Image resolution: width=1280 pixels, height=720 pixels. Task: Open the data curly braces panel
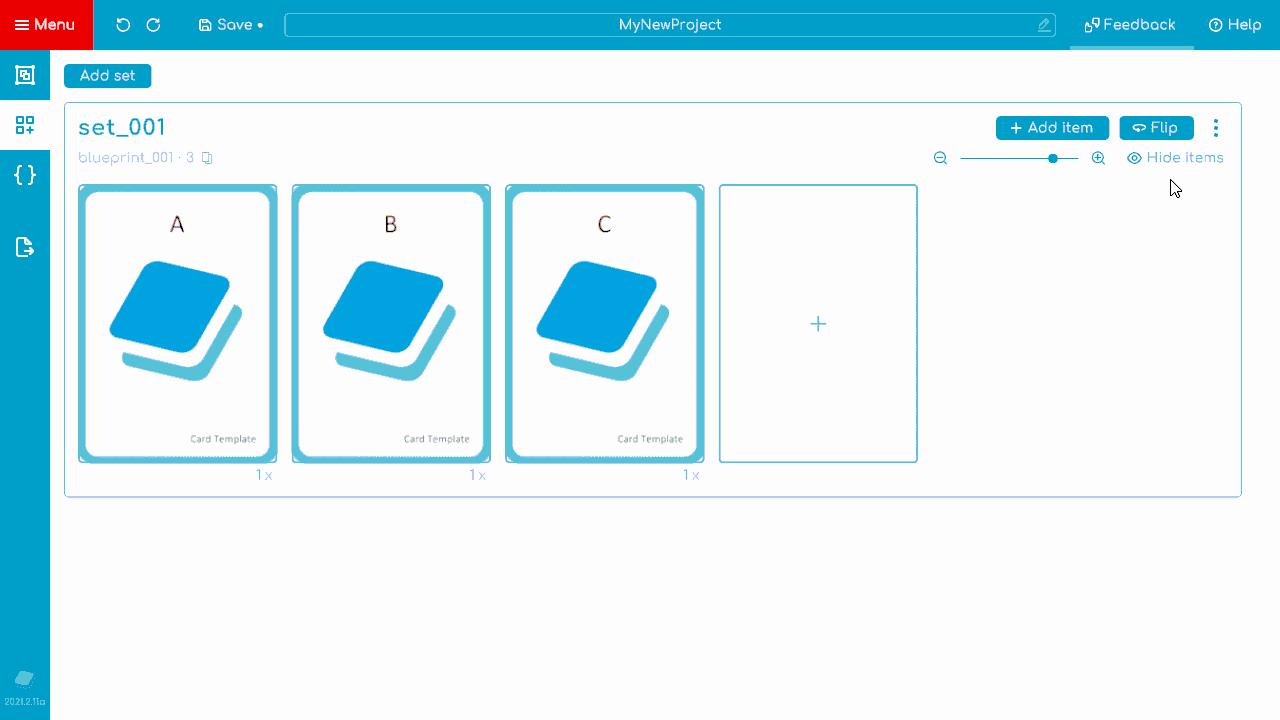[x=25, y=175]
